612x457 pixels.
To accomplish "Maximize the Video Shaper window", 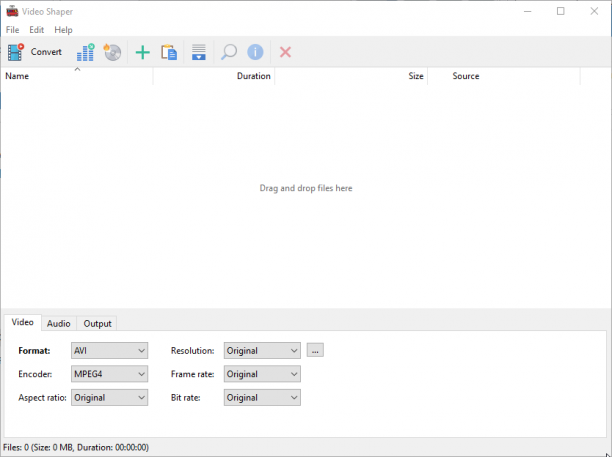I will click(560, 11).
